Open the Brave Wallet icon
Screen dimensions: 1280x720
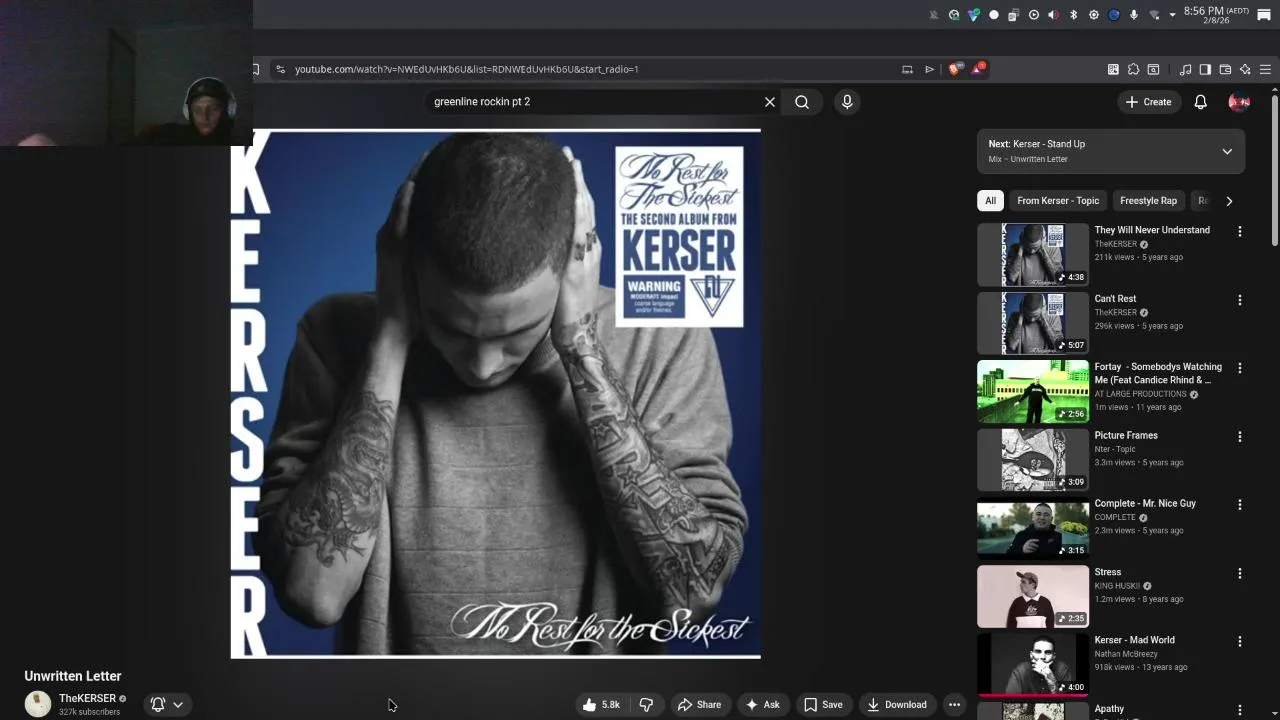point(1225,69)
